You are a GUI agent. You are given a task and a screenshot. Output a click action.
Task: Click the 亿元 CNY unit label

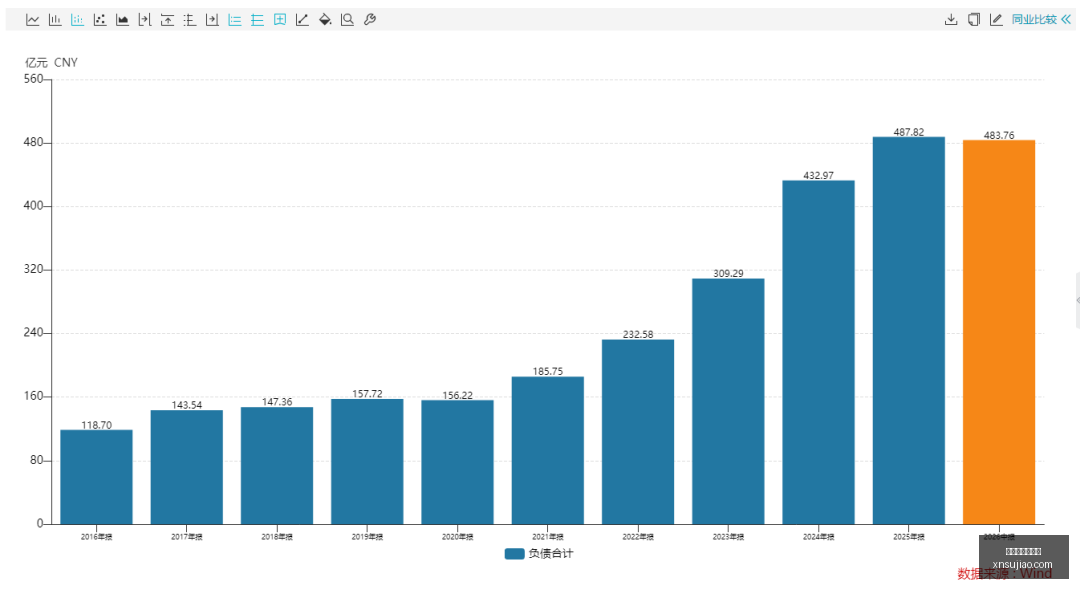52,63
